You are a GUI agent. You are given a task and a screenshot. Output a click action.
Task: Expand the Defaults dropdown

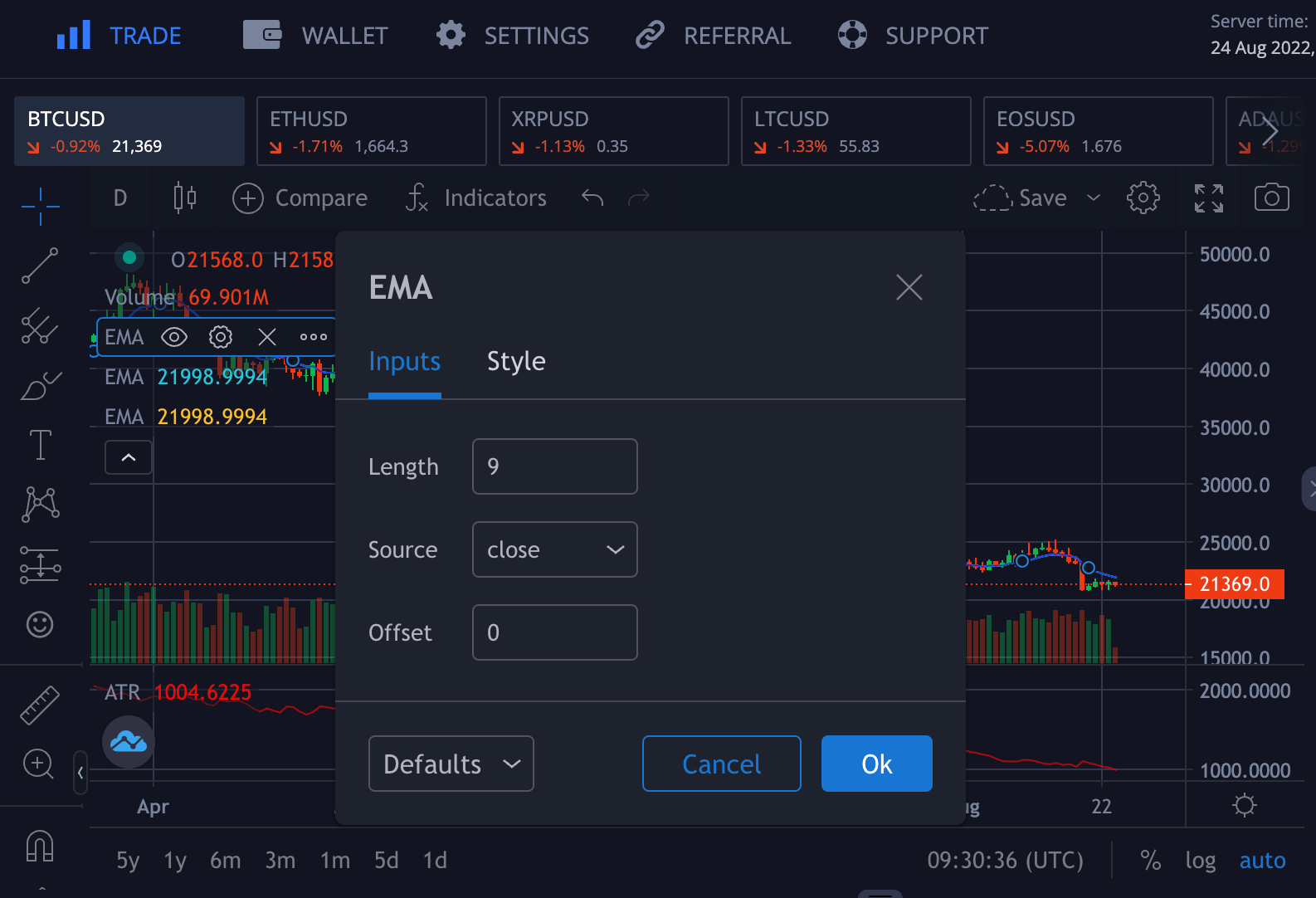pos(451,764)
